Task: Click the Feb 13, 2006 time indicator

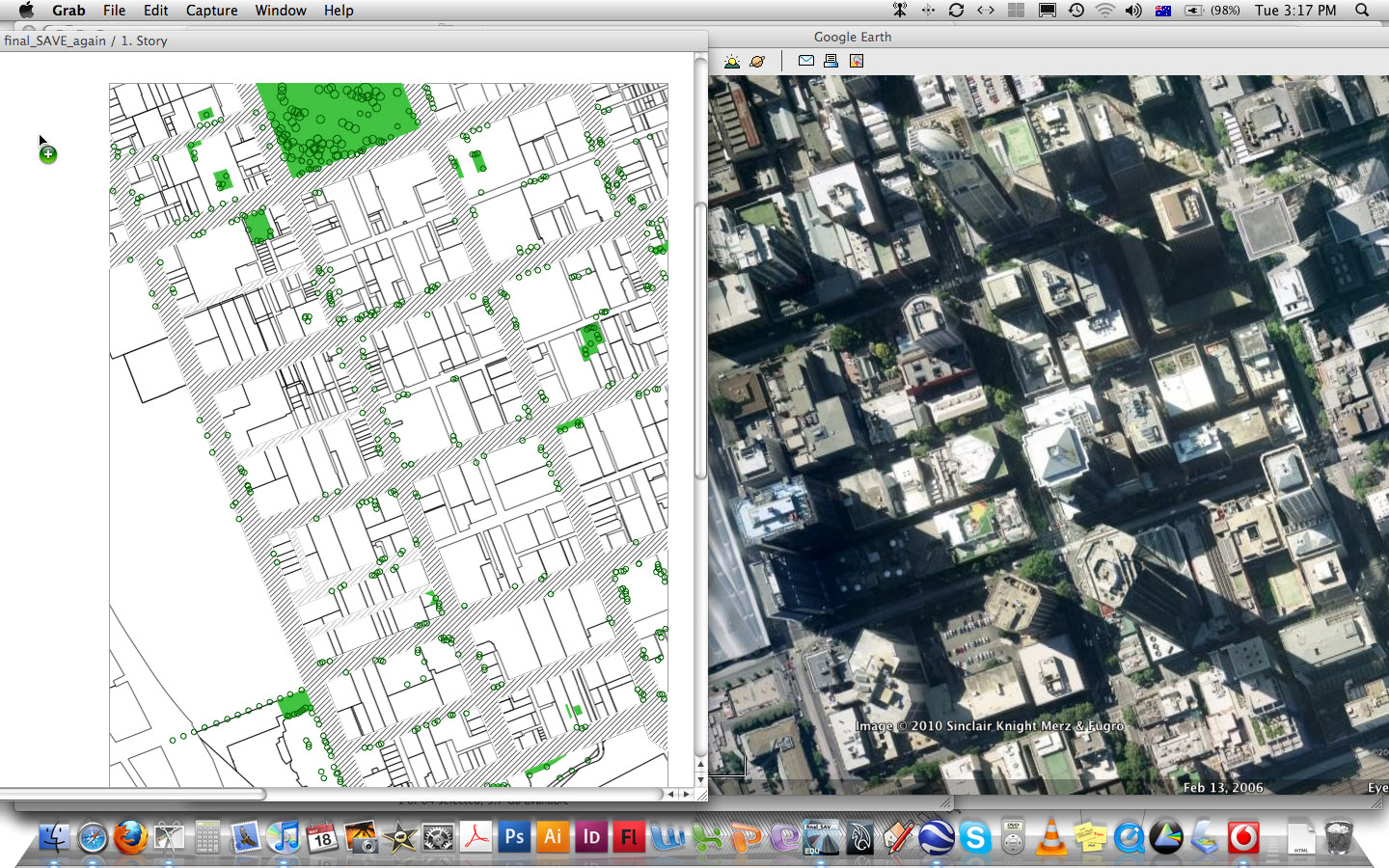Action: coord(1222,787)
